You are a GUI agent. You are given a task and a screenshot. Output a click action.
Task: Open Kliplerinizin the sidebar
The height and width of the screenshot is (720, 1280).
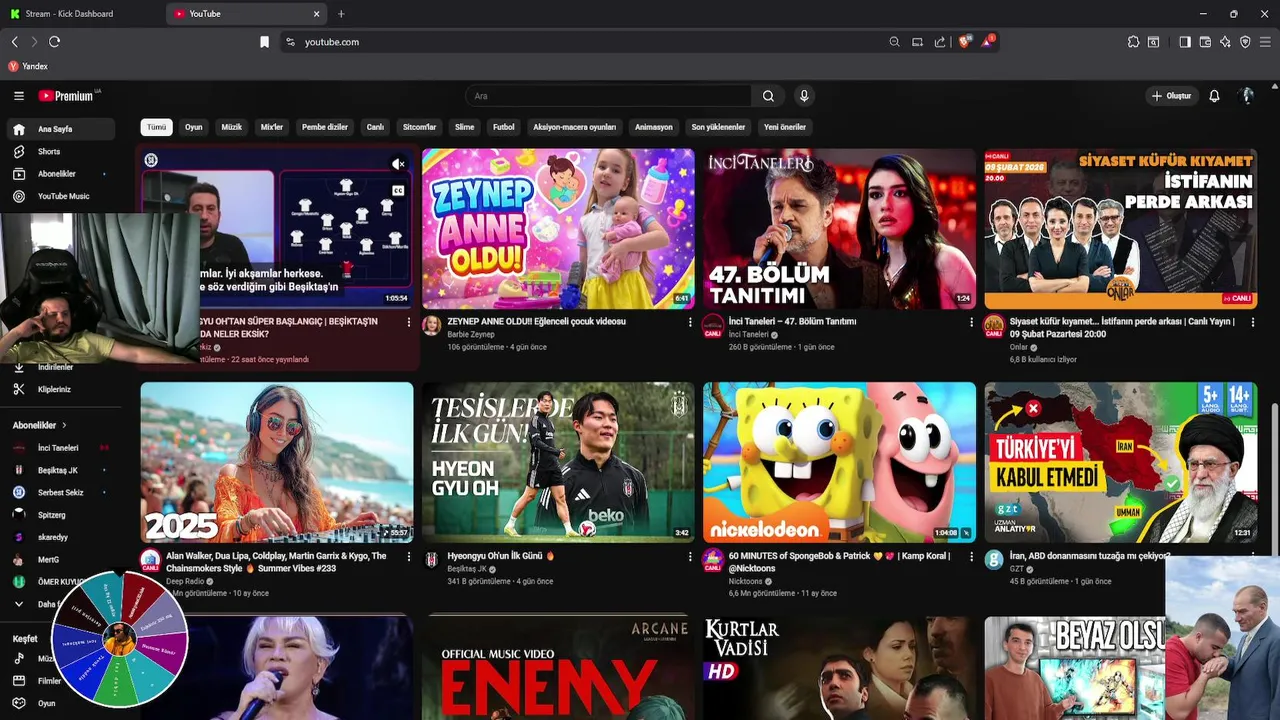click(x=60, y=389)
